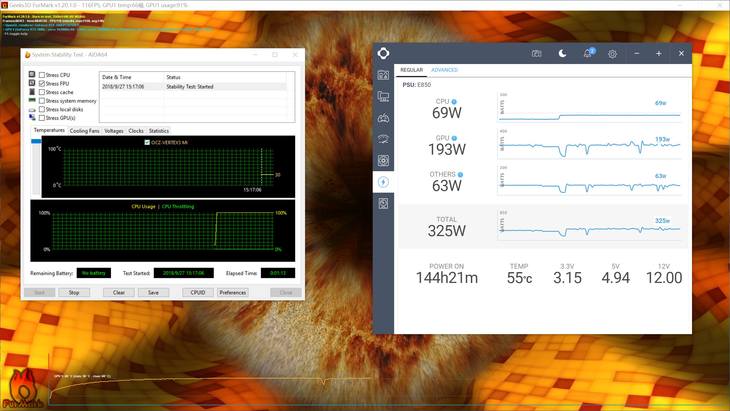
Task: Click the Save button
Action: pos(153,292)
